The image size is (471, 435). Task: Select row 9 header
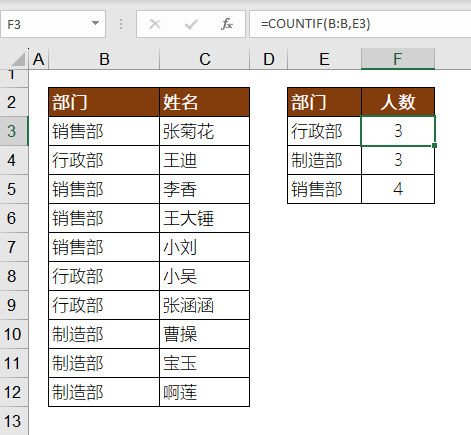pyautogui.click(x=14, y=305)
